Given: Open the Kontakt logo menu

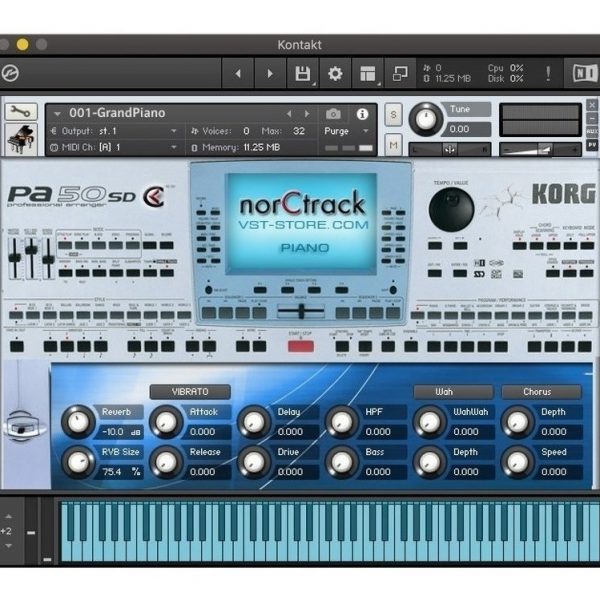Looking at the screenshot, I should [10, 73].
